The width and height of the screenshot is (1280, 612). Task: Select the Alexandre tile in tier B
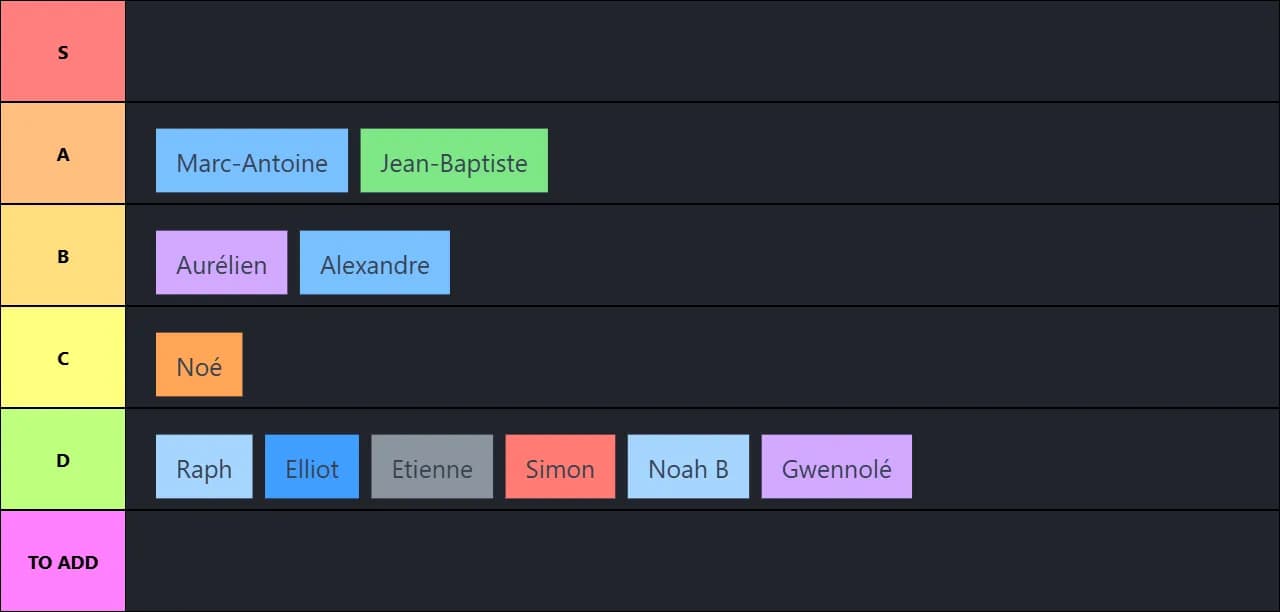click(x=375, y=263)
